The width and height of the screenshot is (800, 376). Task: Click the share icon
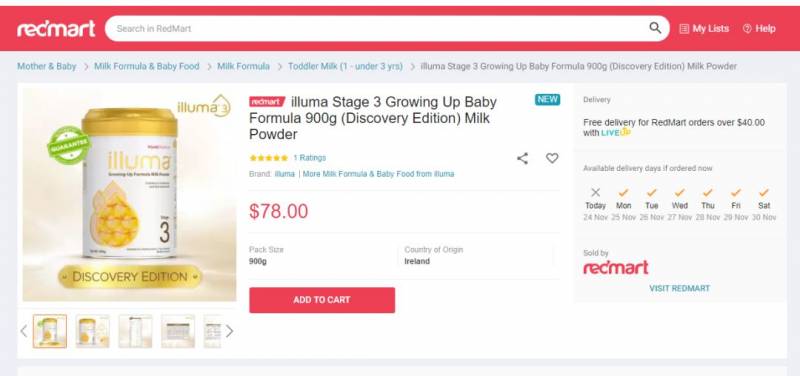coord(522,158)
